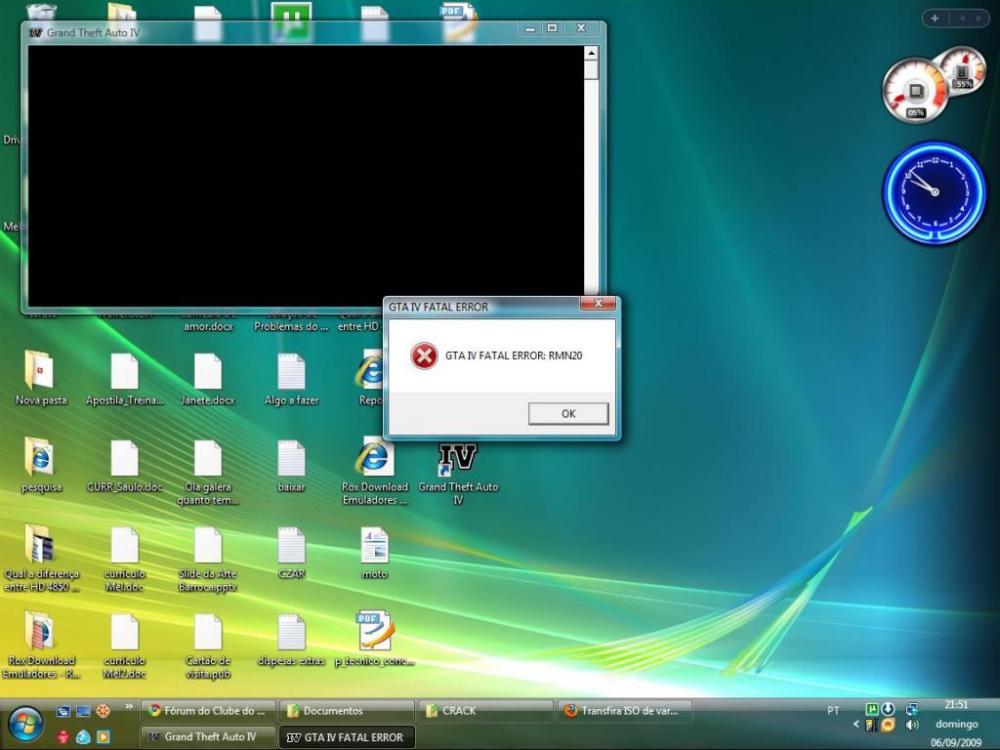The image size is (1000, 750).
Task: Open the Windows Start menu orb
Action: click(25, 724)
